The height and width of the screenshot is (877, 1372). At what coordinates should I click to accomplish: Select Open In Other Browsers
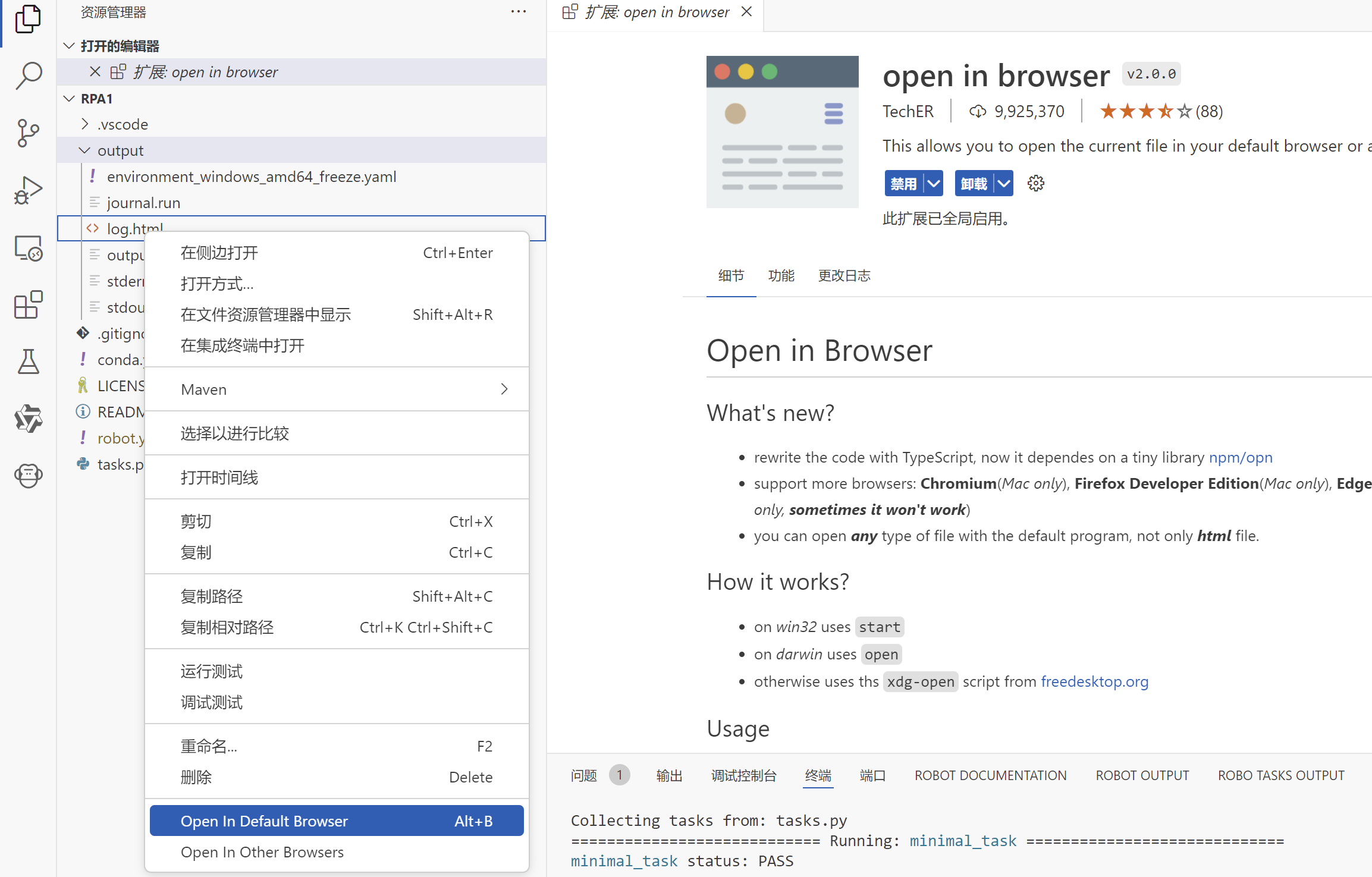tap(262, 852)
